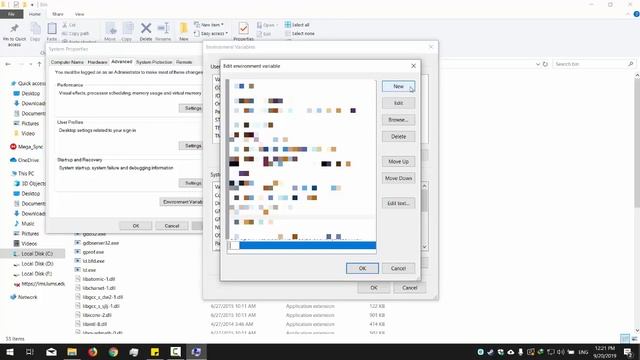Select OneDrive in navigation pane

(x=24, y=160)
